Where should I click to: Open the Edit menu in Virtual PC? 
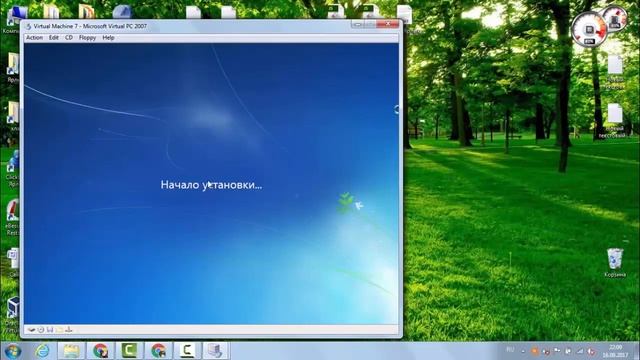tap(53, 38)
